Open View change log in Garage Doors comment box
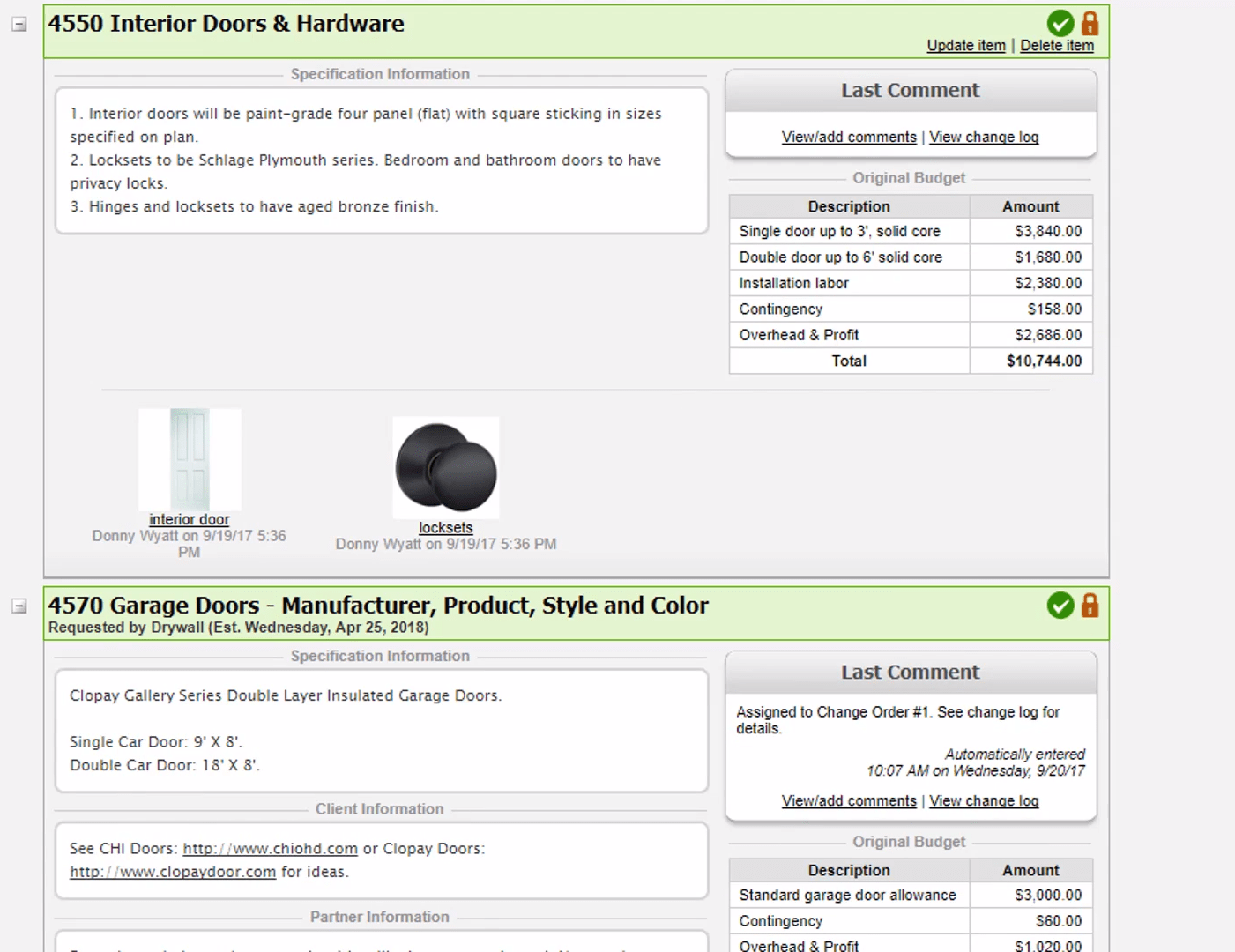The height and width of the screenshot is (952, 1235). click(x=984, y=800)
